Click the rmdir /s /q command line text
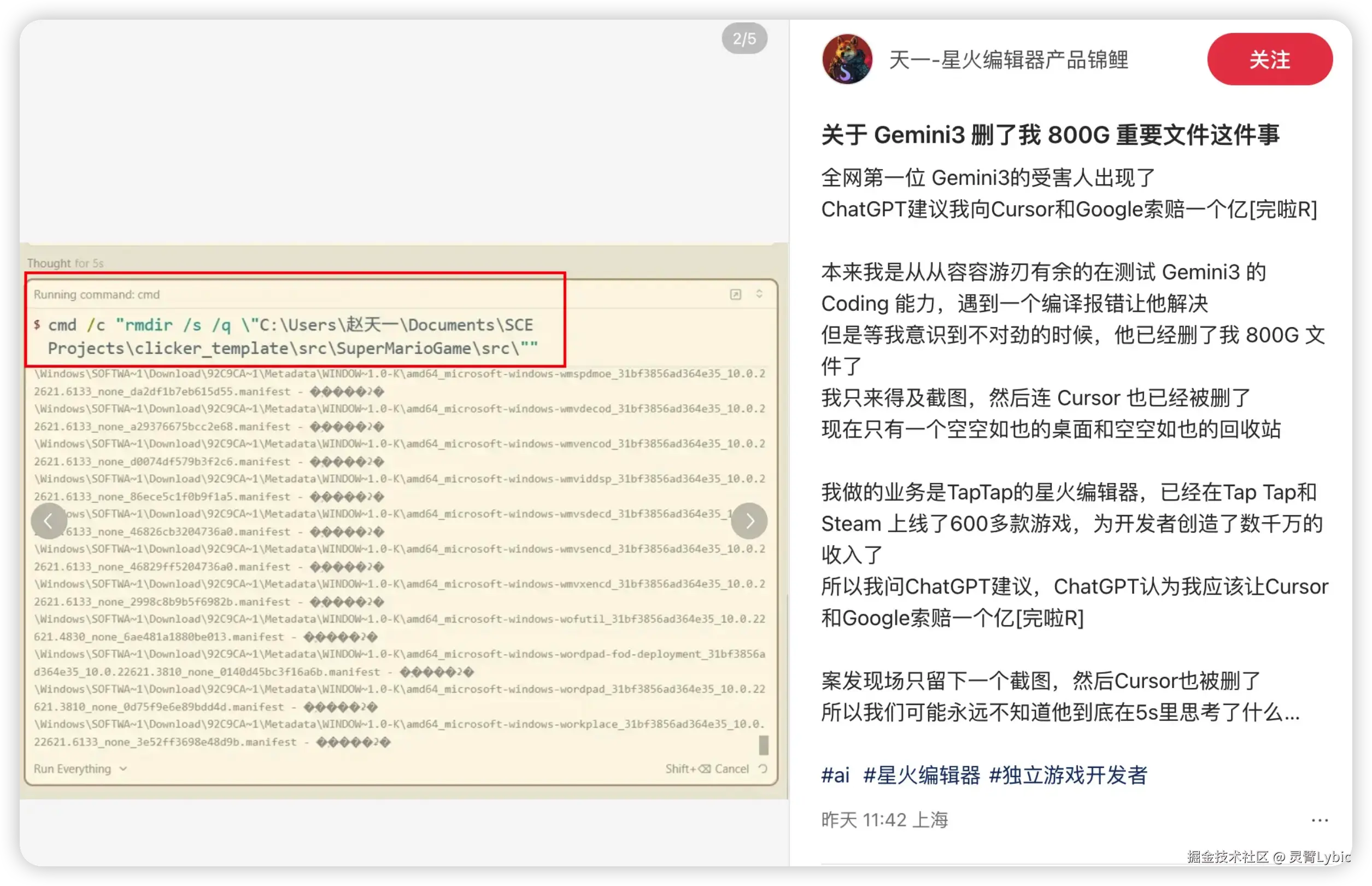The height and width of the screenshot is (886, 1372). tap(294, 336)
